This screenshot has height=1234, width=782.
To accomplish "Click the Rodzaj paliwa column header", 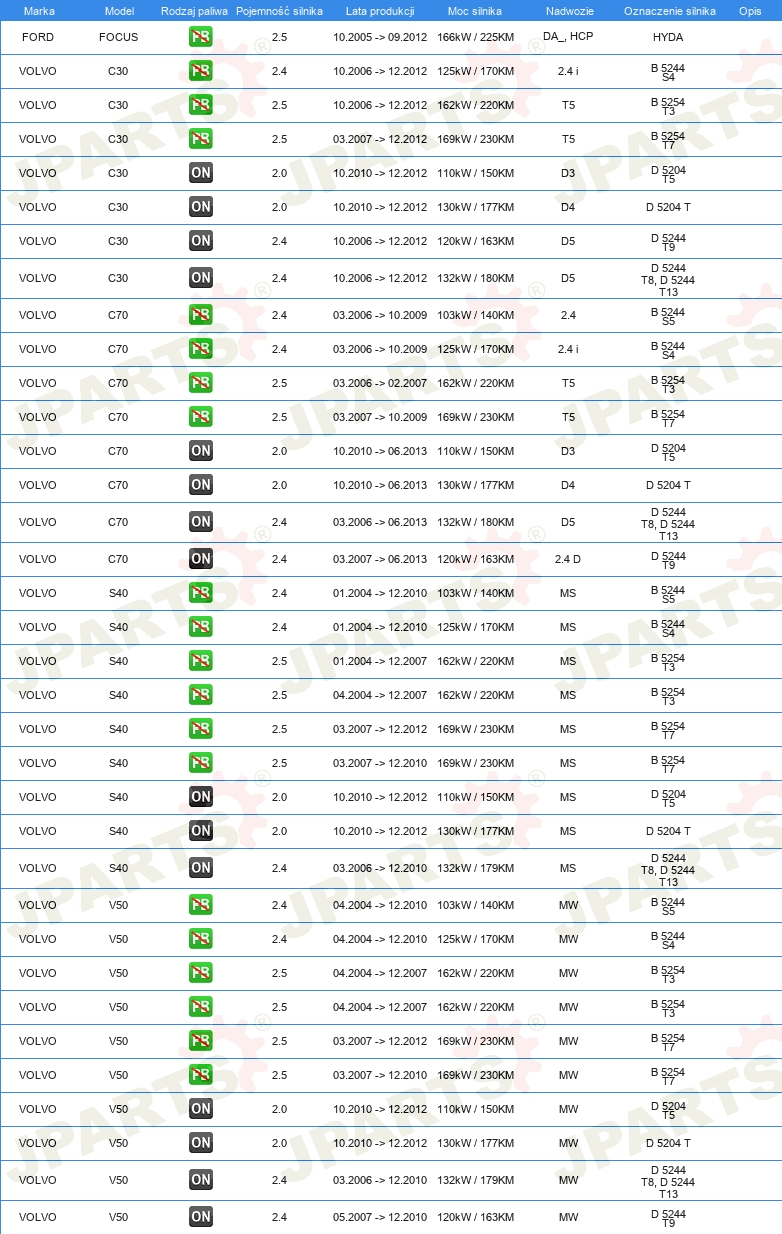I will click(x=194, y=10).
